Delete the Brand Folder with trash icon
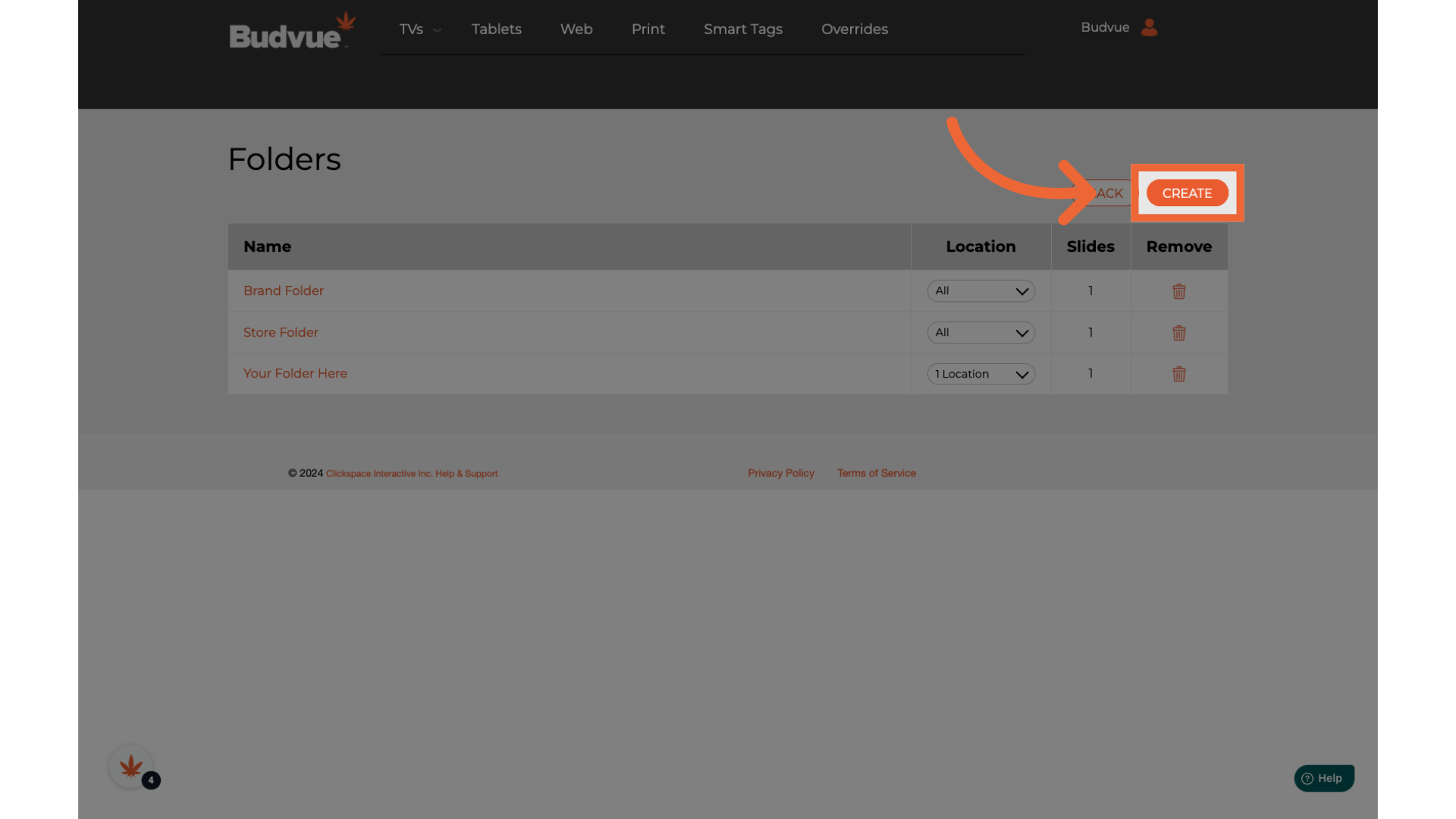 [x=1178, y=291]
